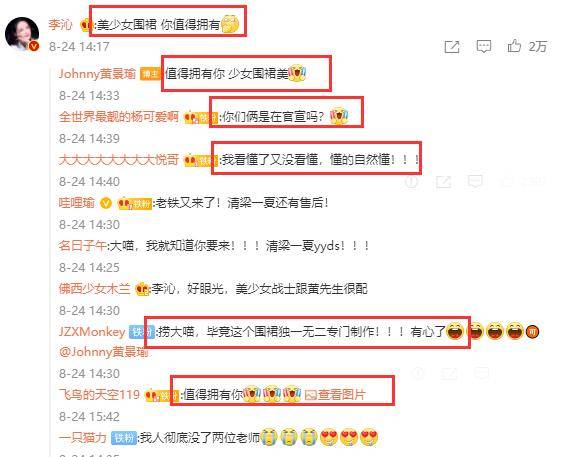567x457 pixels.
Task: Open Johnny黄景瑜 commenter profile link
Action: 97,74
